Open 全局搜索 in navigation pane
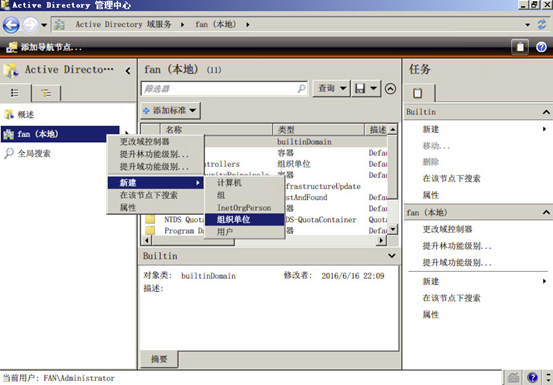The width and height of the screenshot is (553, 385). (28, 153)
